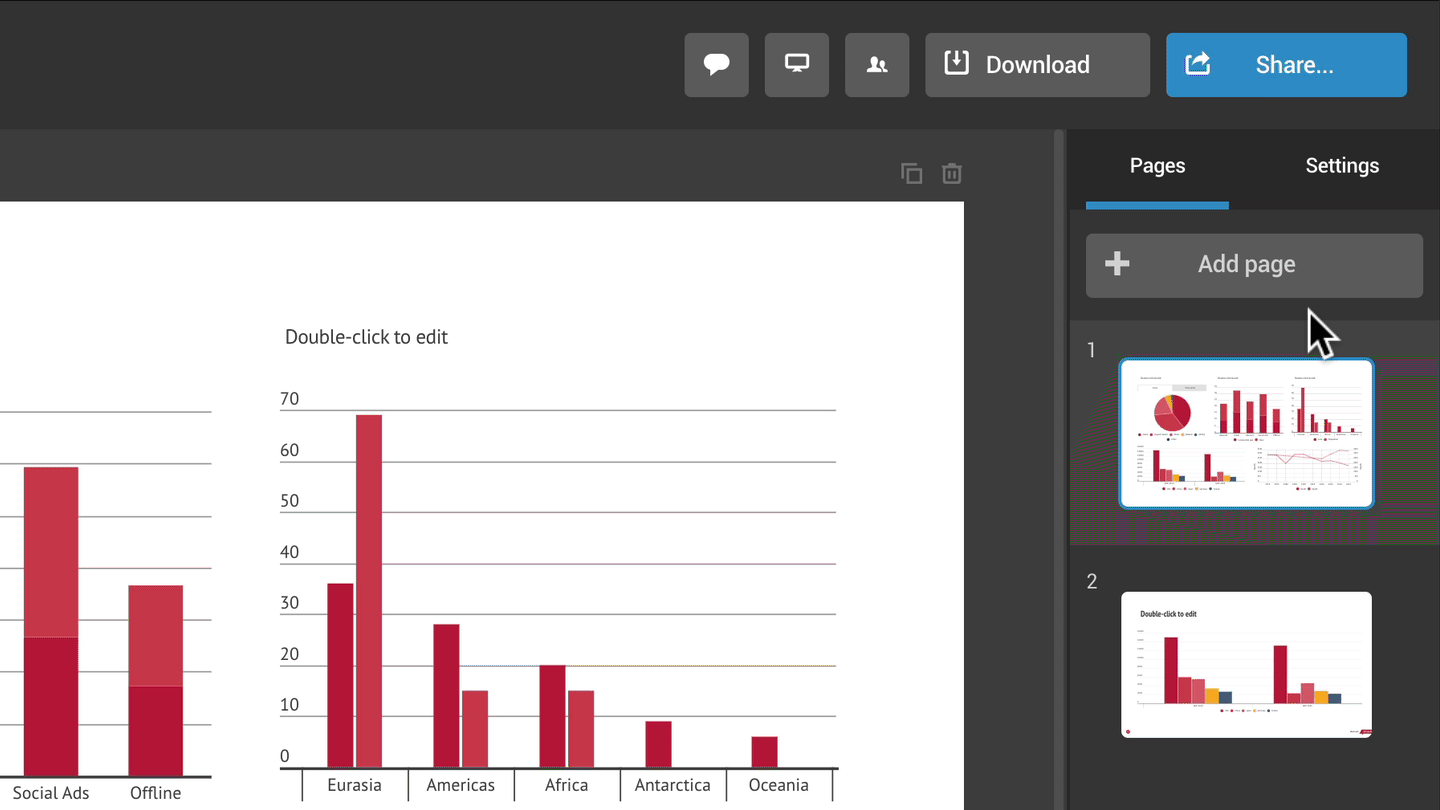Select the page 1 thumbnail
Image resolution: width=1440 pixels, height=810 pixels.
[1245, 433]
